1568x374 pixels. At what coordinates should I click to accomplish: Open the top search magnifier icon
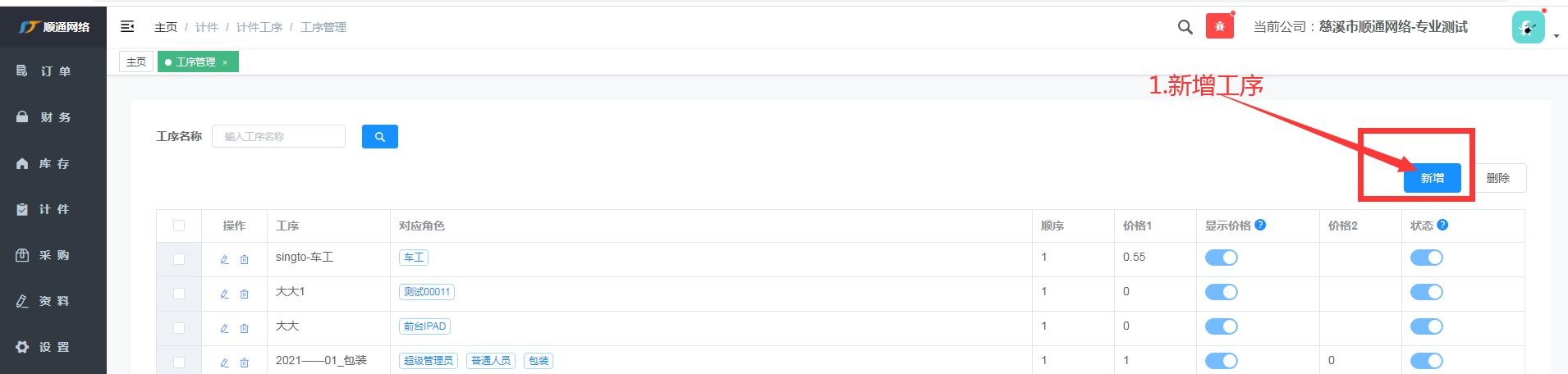(1185, 27)
